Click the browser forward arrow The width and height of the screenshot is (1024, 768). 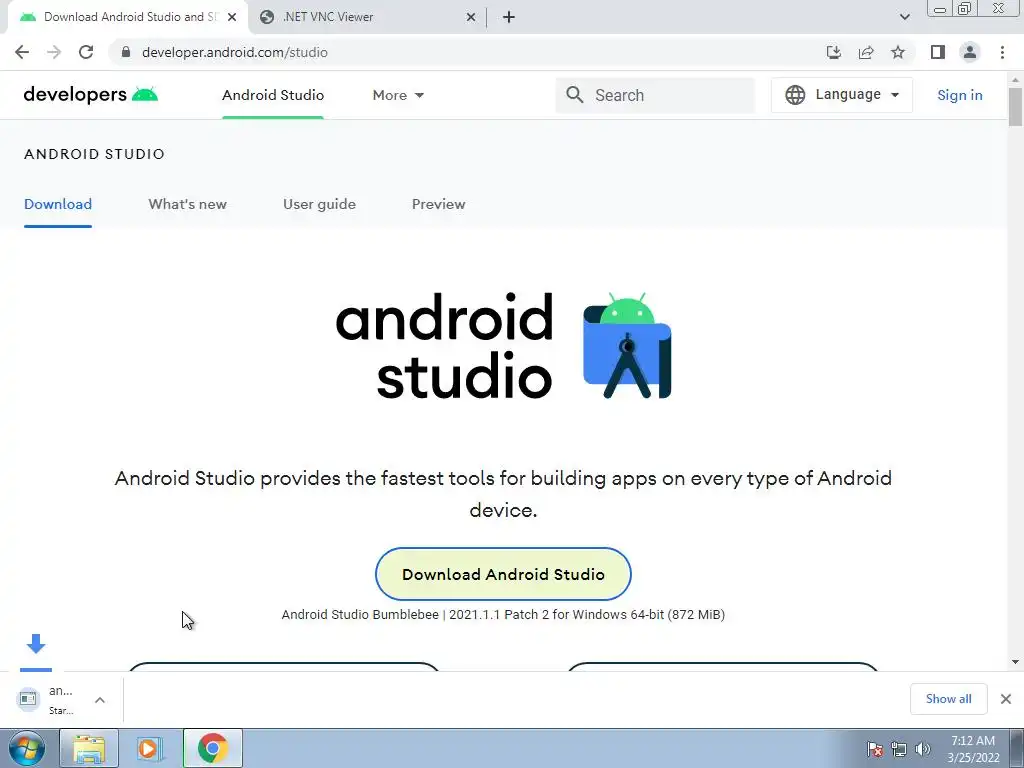[x=54, y=52]
